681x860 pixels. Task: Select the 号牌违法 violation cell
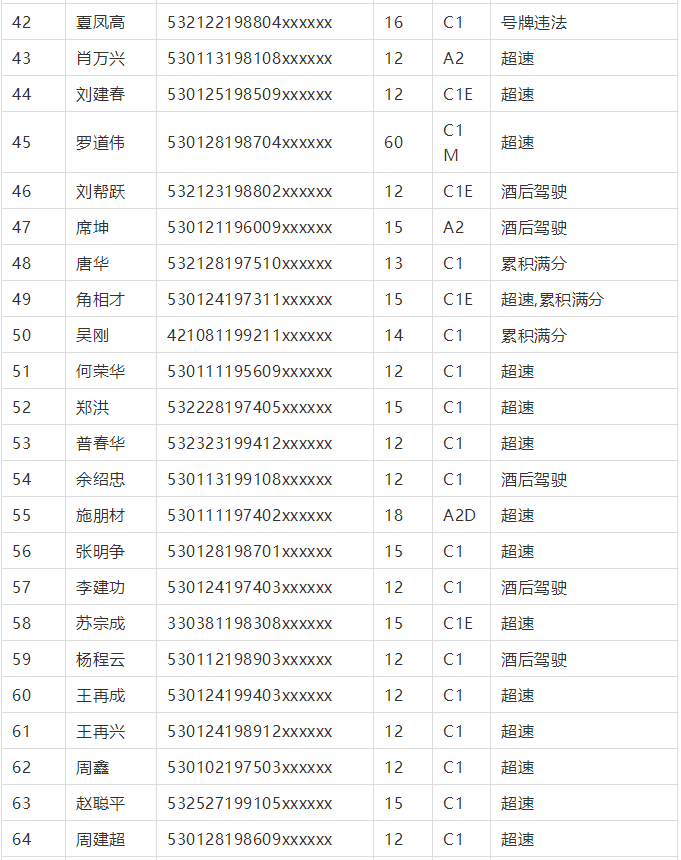533,22
